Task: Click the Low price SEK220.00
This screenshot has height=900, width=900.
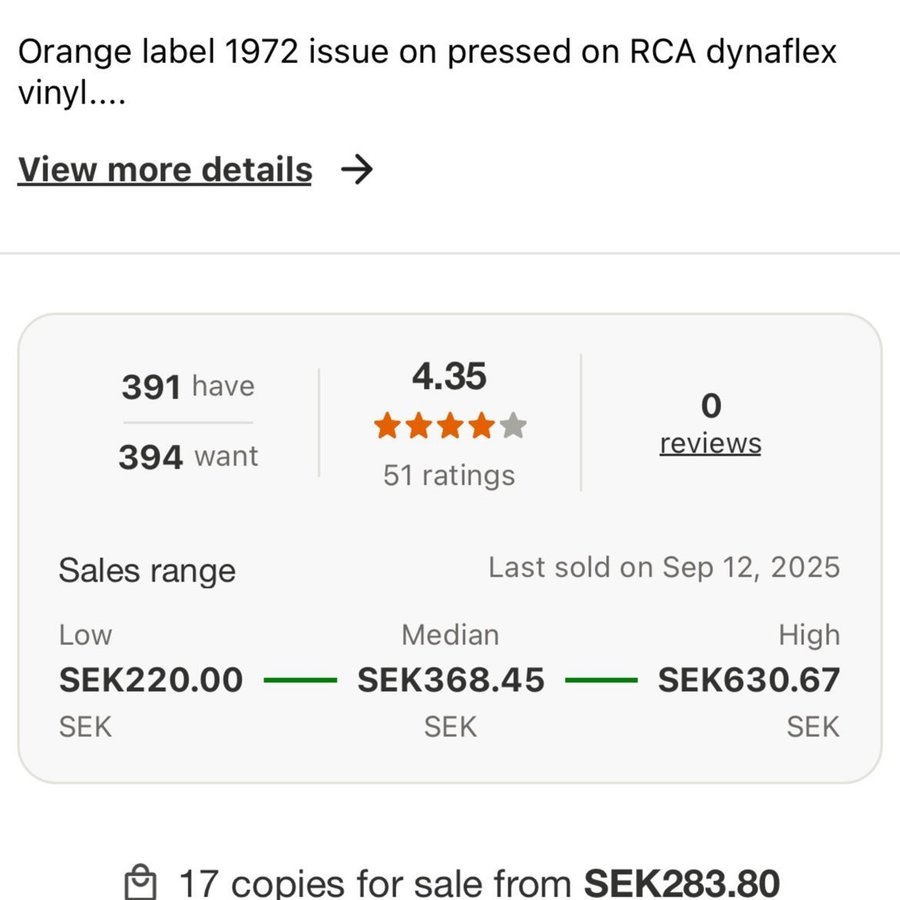Action: [x=151, y=680]
